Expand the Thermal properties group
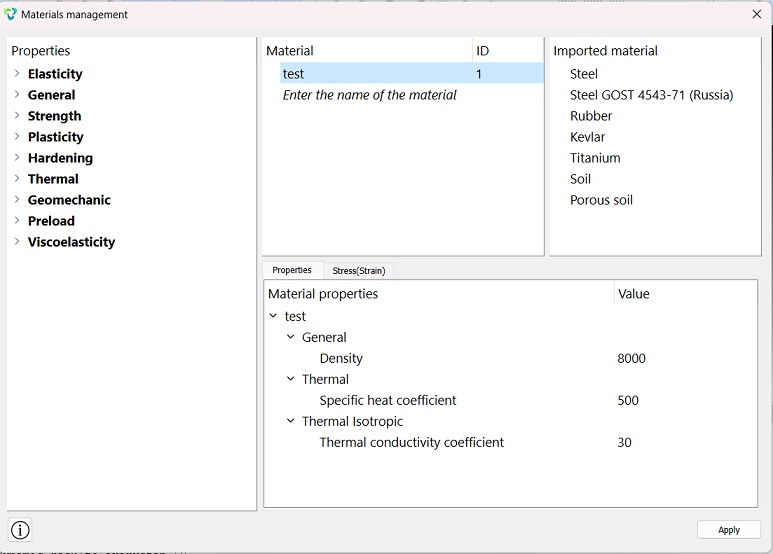 pyautogui.click(x=17, y=178)
